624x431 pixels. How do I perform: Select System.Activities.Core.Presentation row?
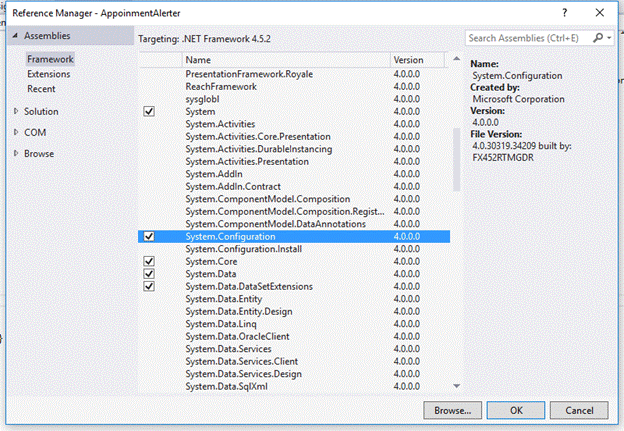[x=294, y=137]
